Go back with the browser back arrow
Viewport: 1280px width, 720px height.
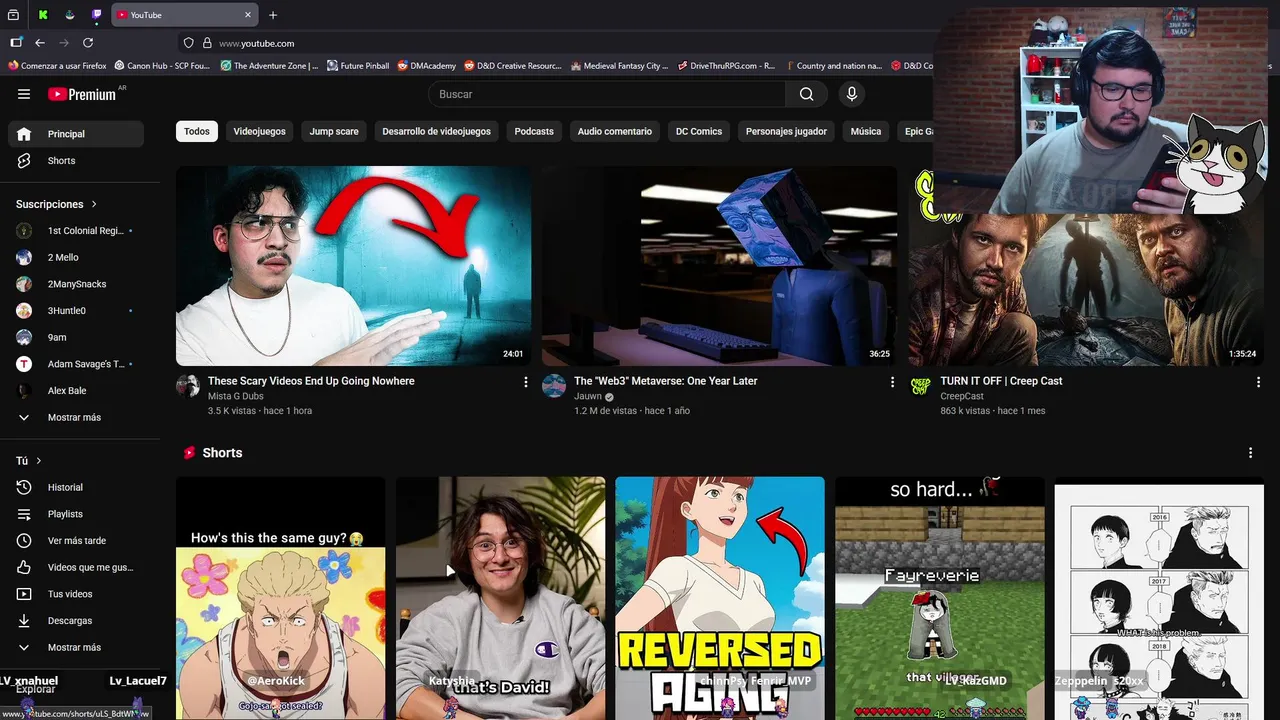[40, 43]
